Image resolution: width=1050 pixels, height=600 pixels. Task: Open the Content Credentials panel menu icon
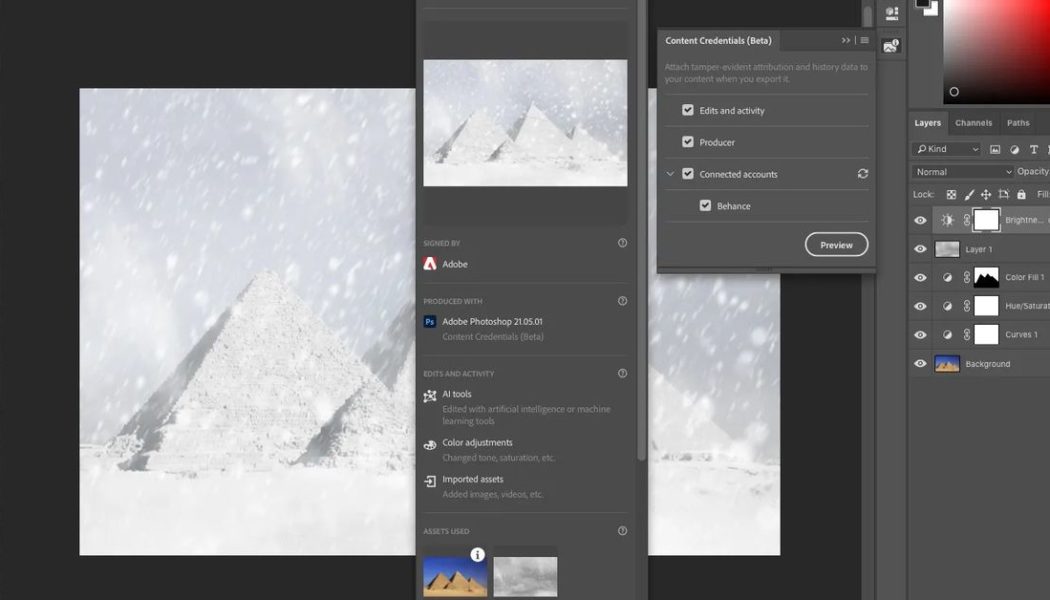[x=862, y=40]
